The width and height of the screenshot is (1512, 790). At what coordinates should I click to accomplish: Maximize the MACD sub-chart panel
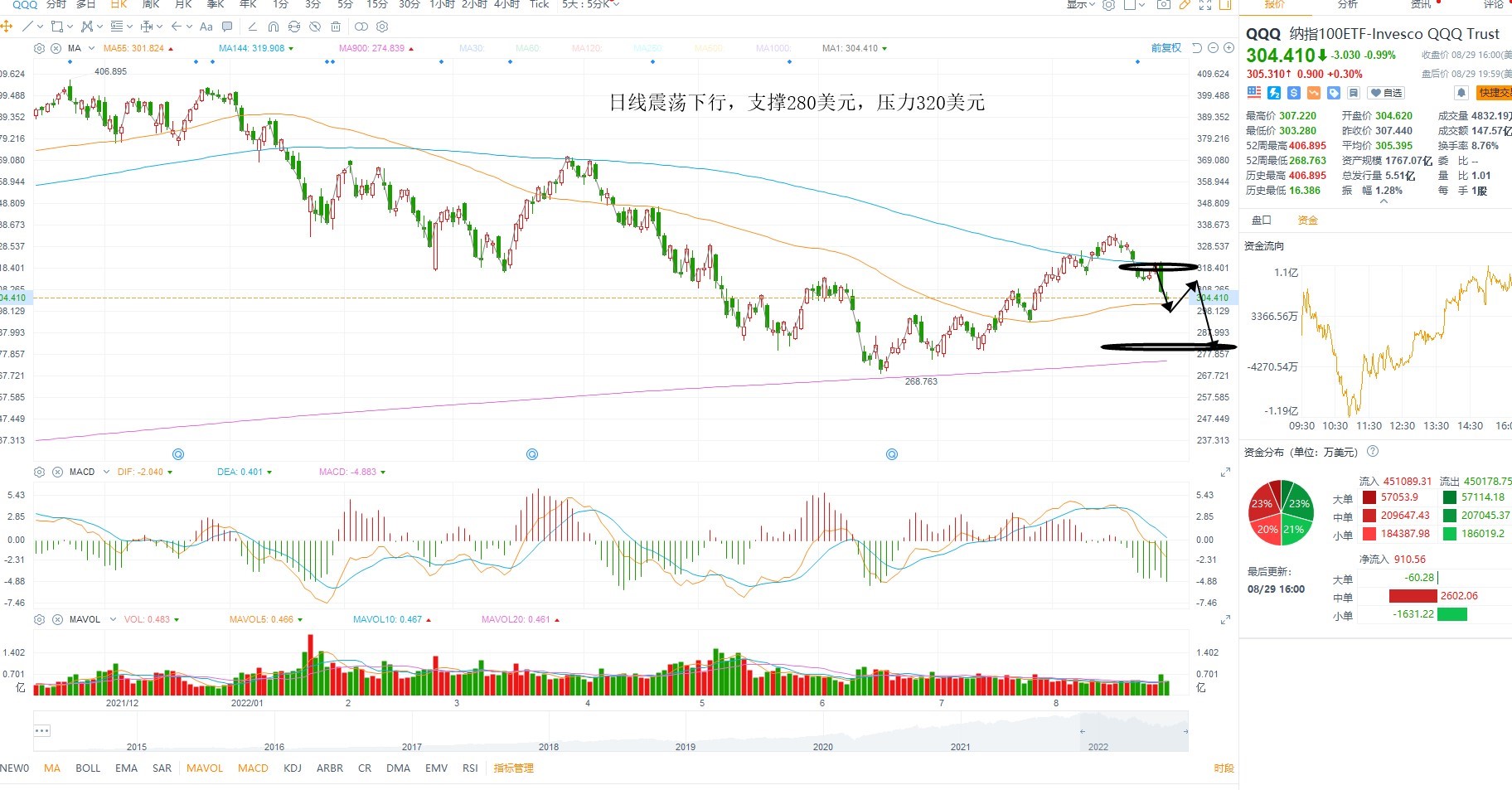tap(1225, 473)
